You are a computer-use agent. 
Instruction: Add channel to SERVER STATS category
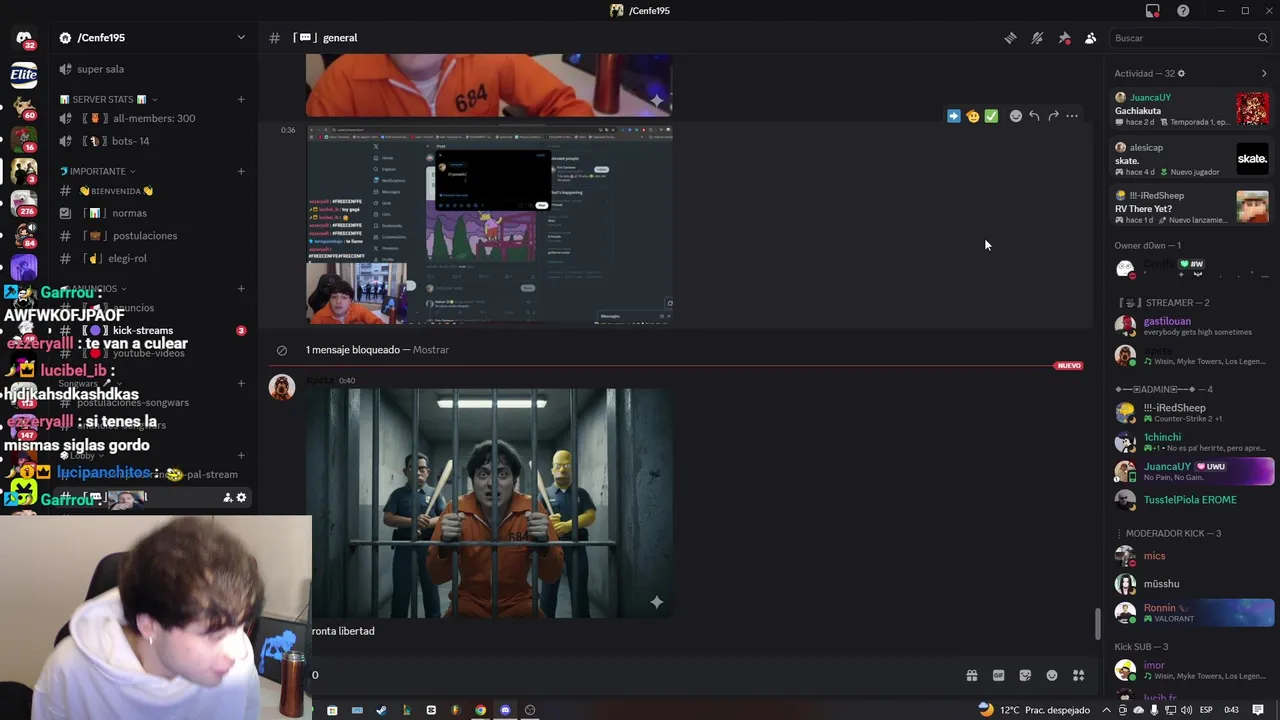(x=241, y=99)
